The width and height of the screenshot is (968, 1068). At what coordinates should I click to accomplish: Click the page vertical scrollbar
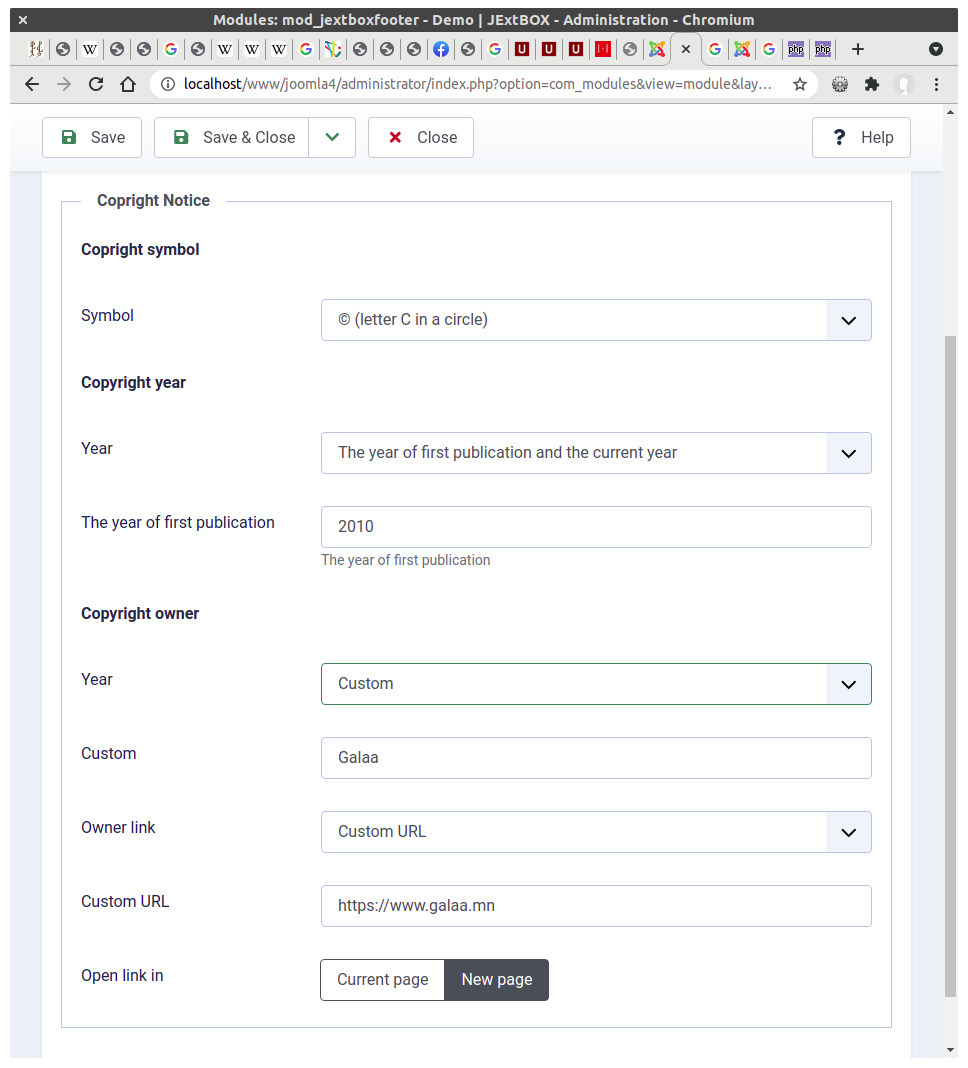[x=950, y=666]
